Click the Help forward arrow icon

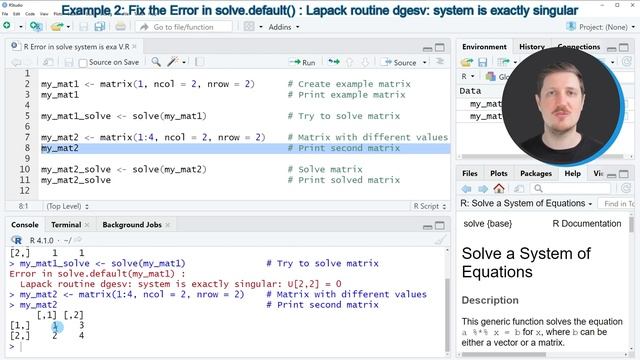point(483,189)
